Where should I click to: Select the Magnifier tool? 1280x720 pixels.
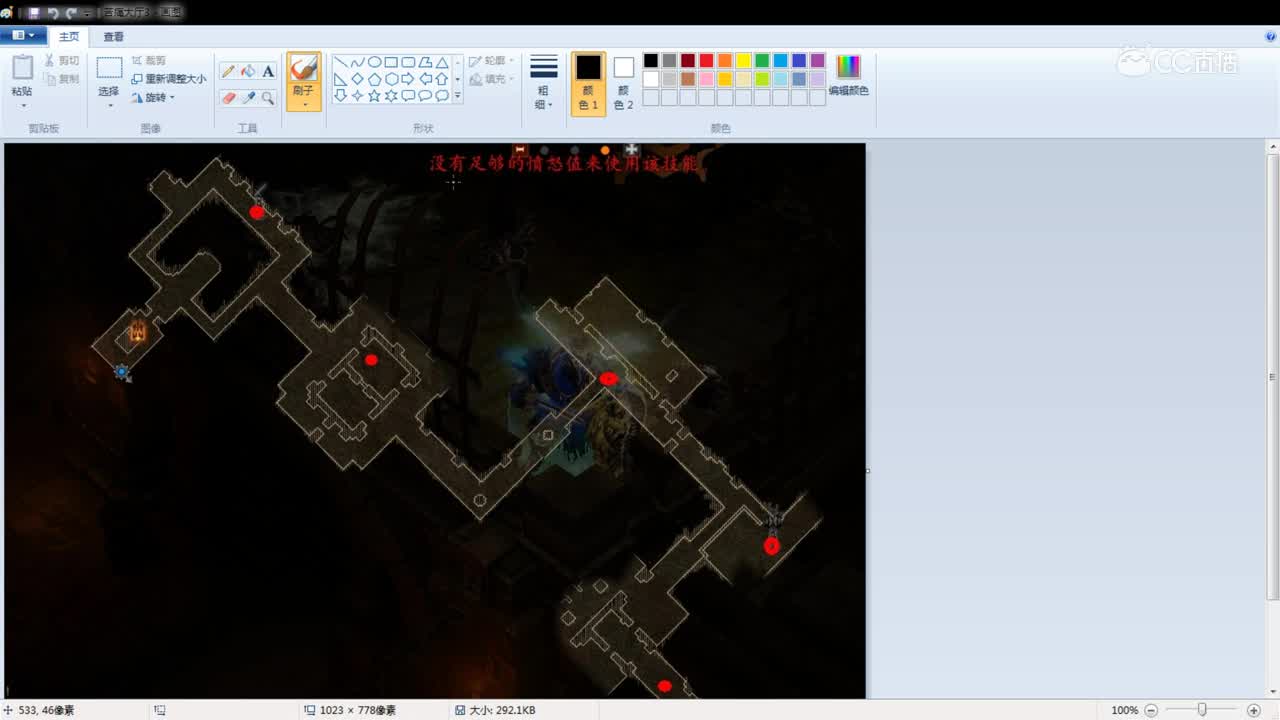pos(268,98)
